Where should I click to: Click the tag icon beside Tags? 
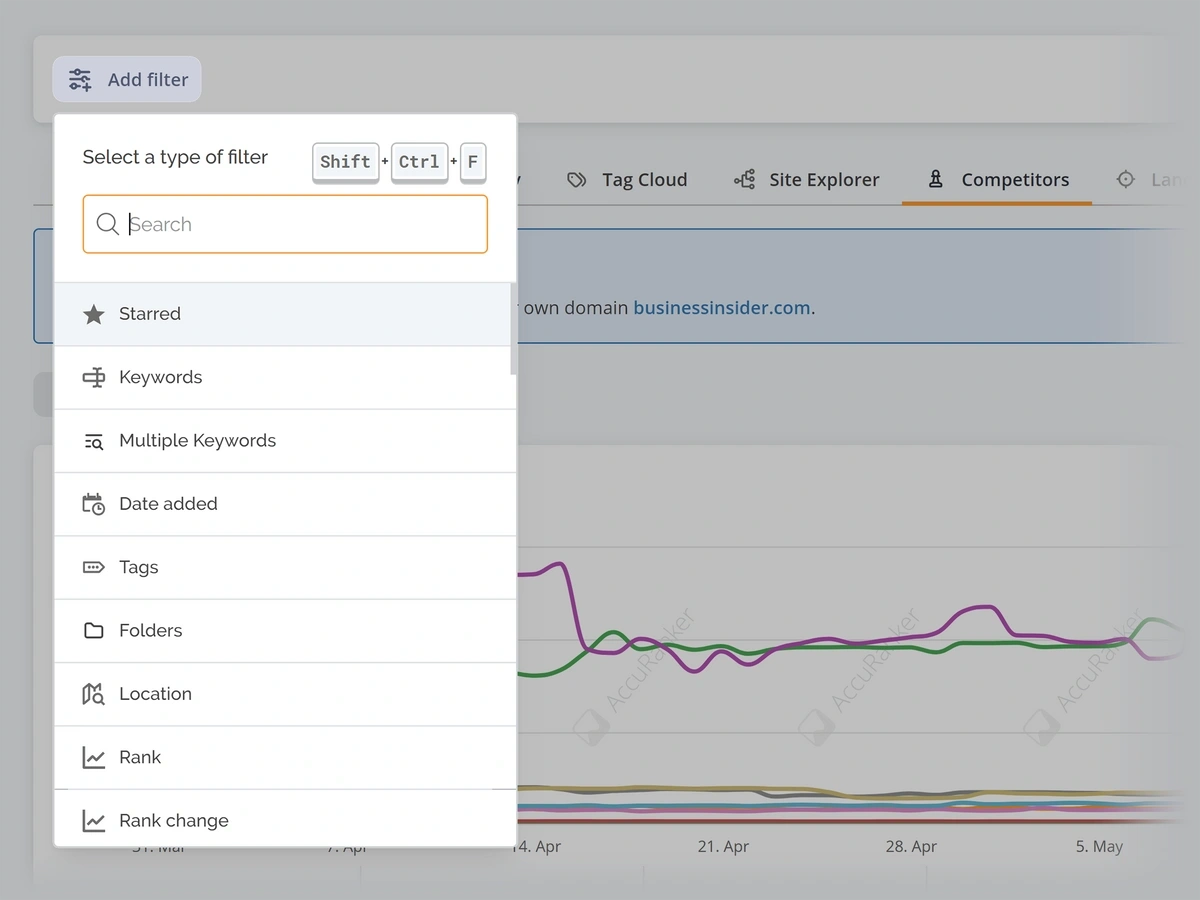pyautogui.click(x=93, y=567)
